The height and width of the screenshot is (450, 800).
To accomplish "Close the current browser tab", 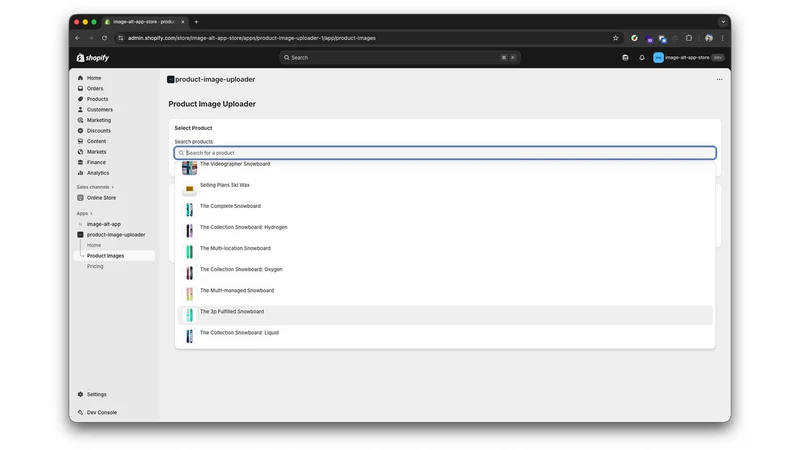I will [183, 22].
